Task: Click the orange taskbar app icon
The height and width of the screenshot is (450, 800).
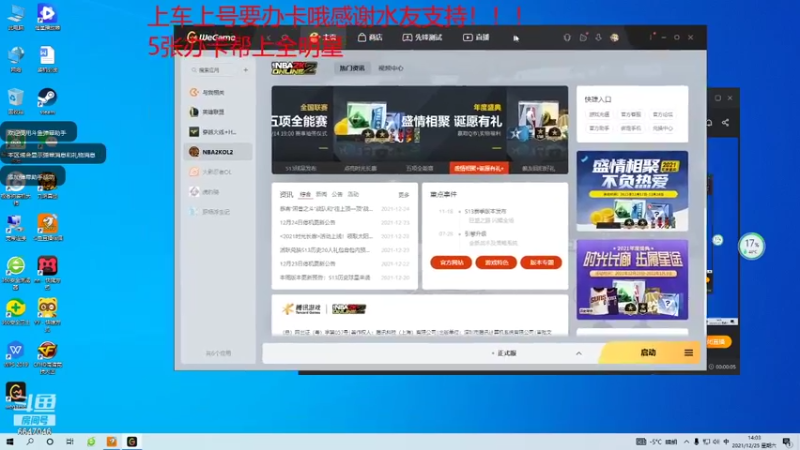Action: pyautogui.click(x=112, y=442)
